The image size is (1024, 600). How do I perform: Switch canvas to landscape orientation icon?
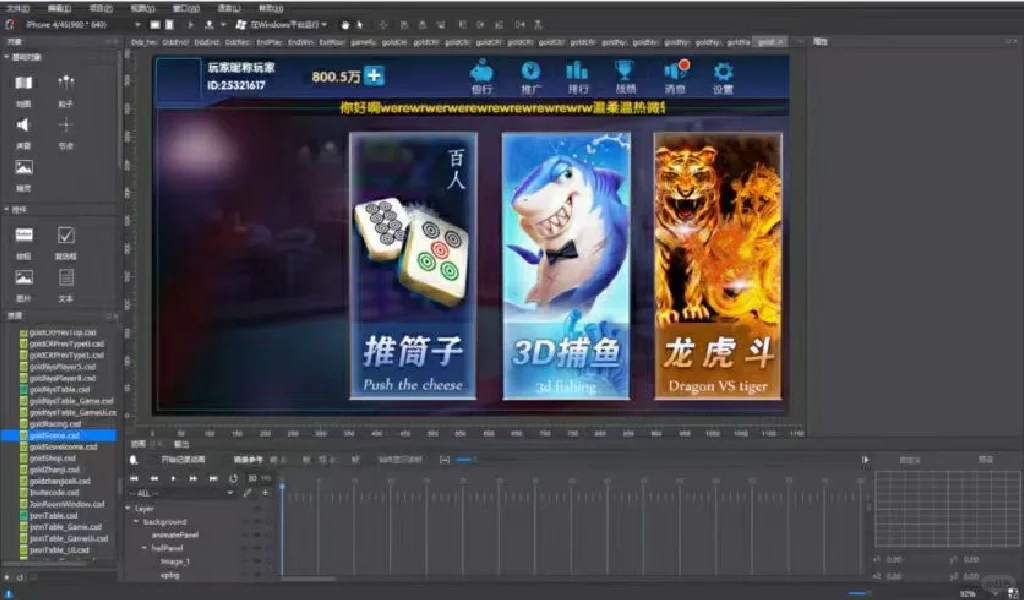point(155,25)
